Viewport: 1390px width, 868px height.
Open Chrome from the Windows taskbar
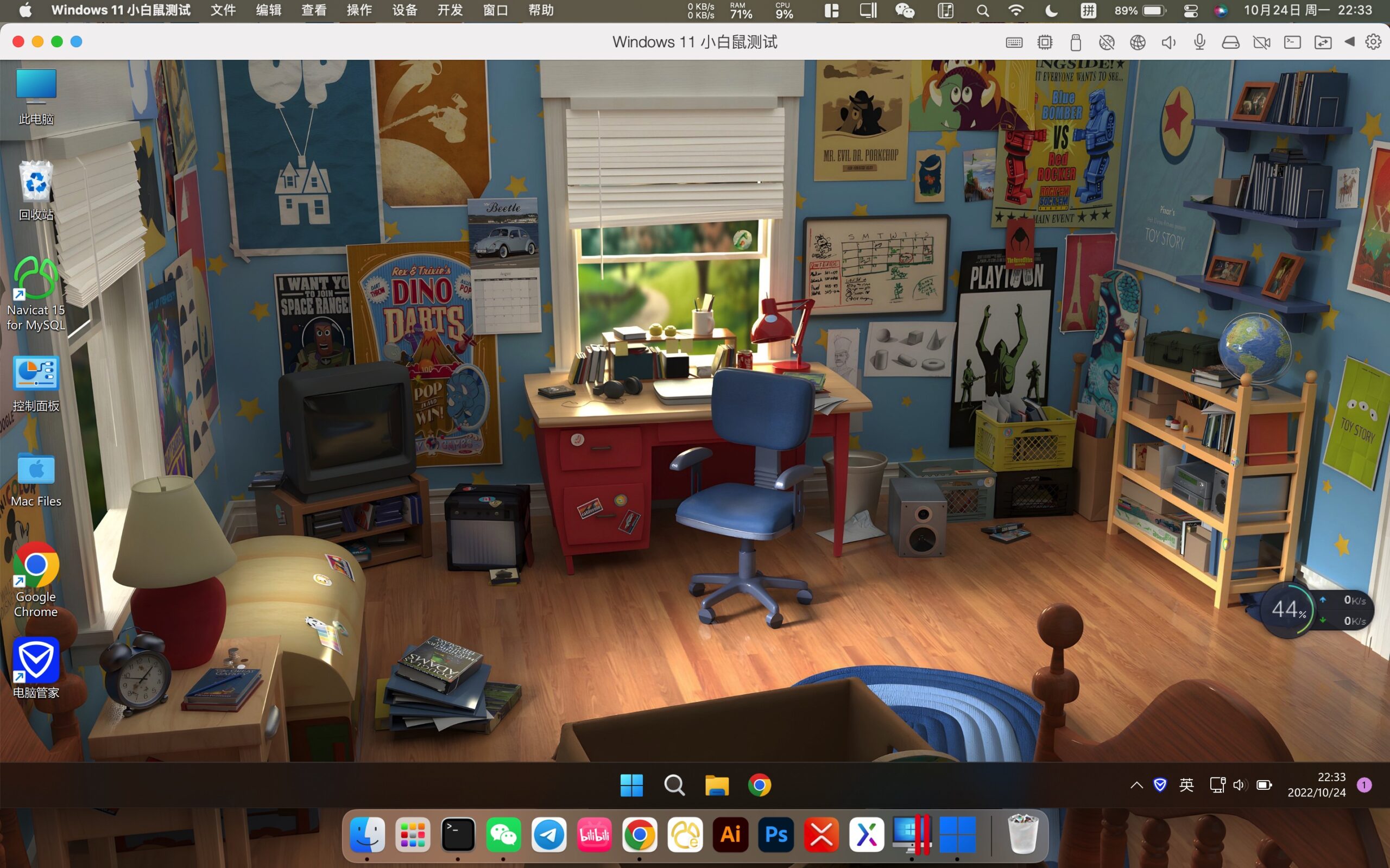[760, 785]
